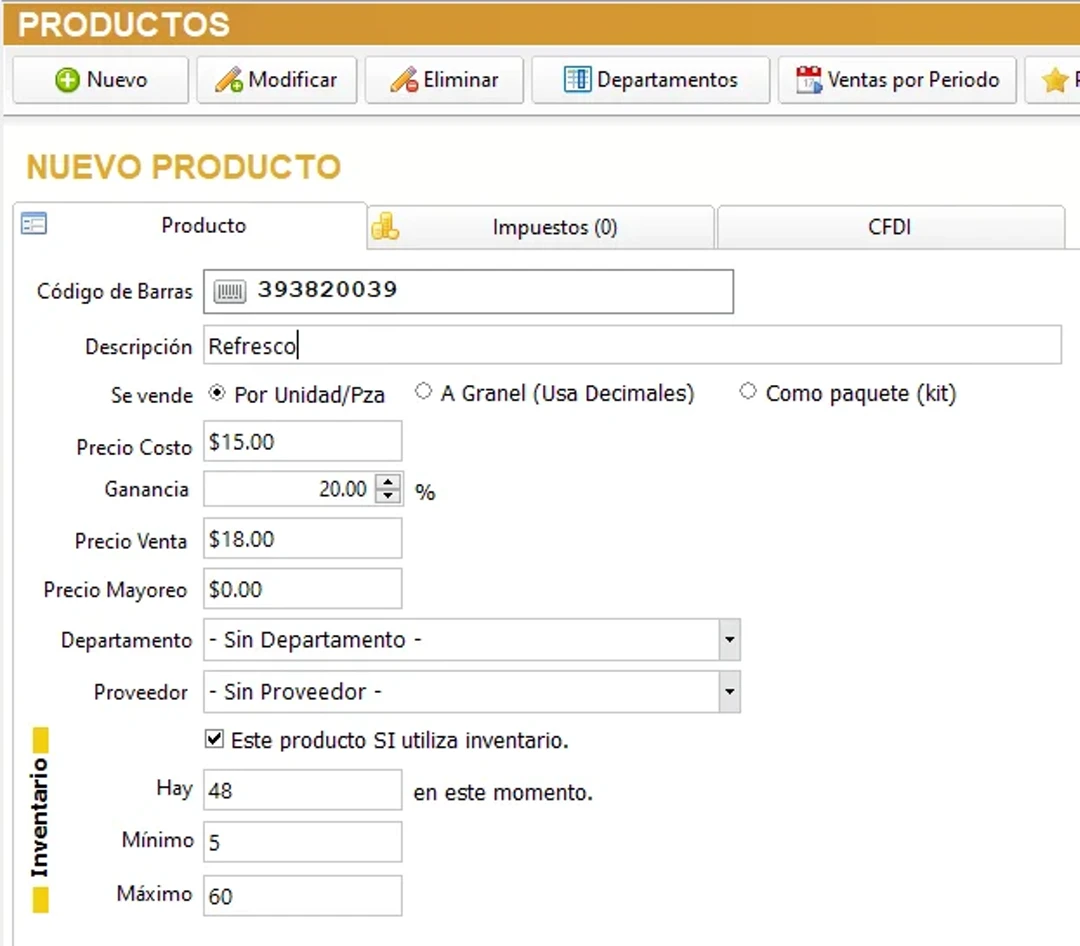Click the barcode icon beside Código de Barras

tap(229, 291)
